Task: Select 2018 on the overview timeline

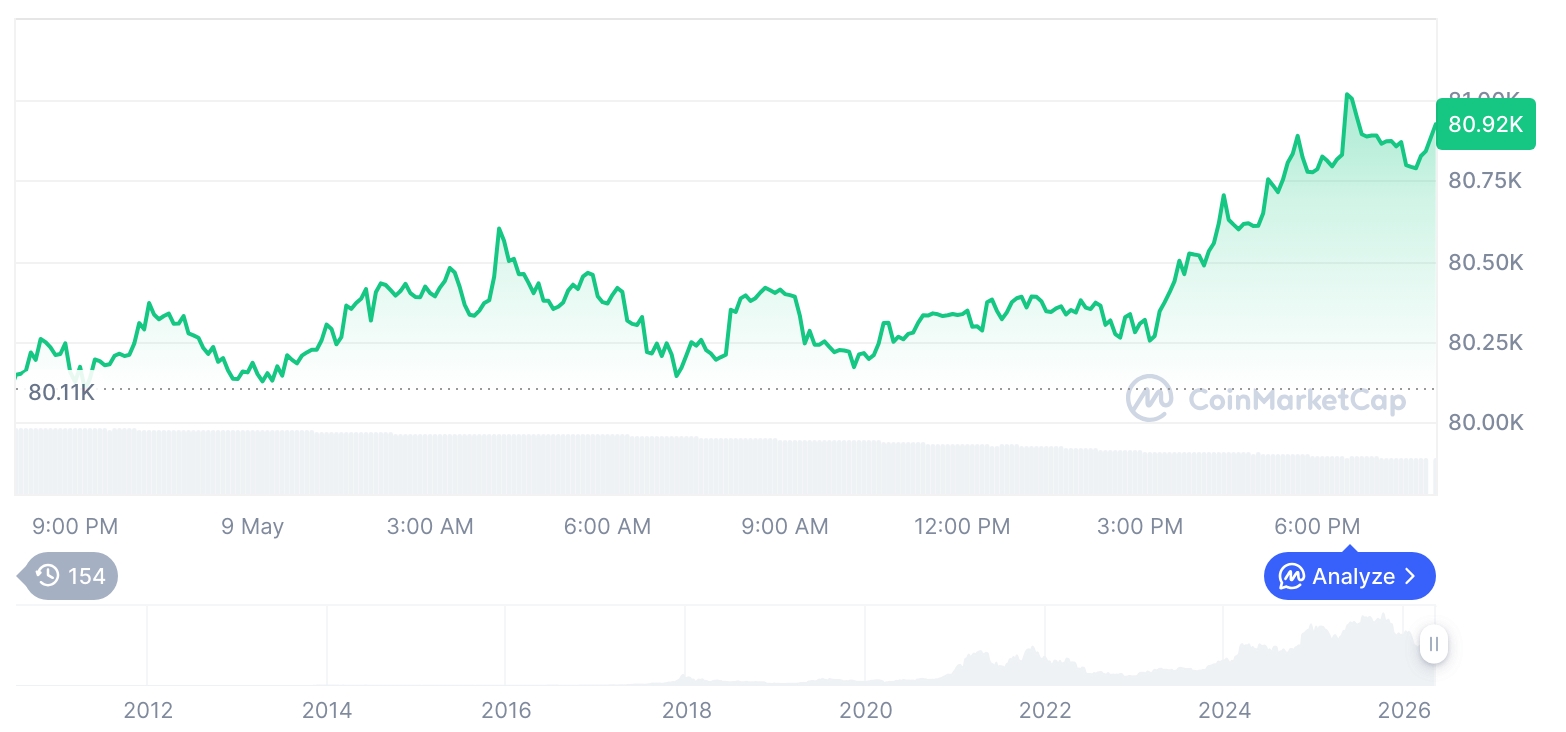Action: (686, 711)
